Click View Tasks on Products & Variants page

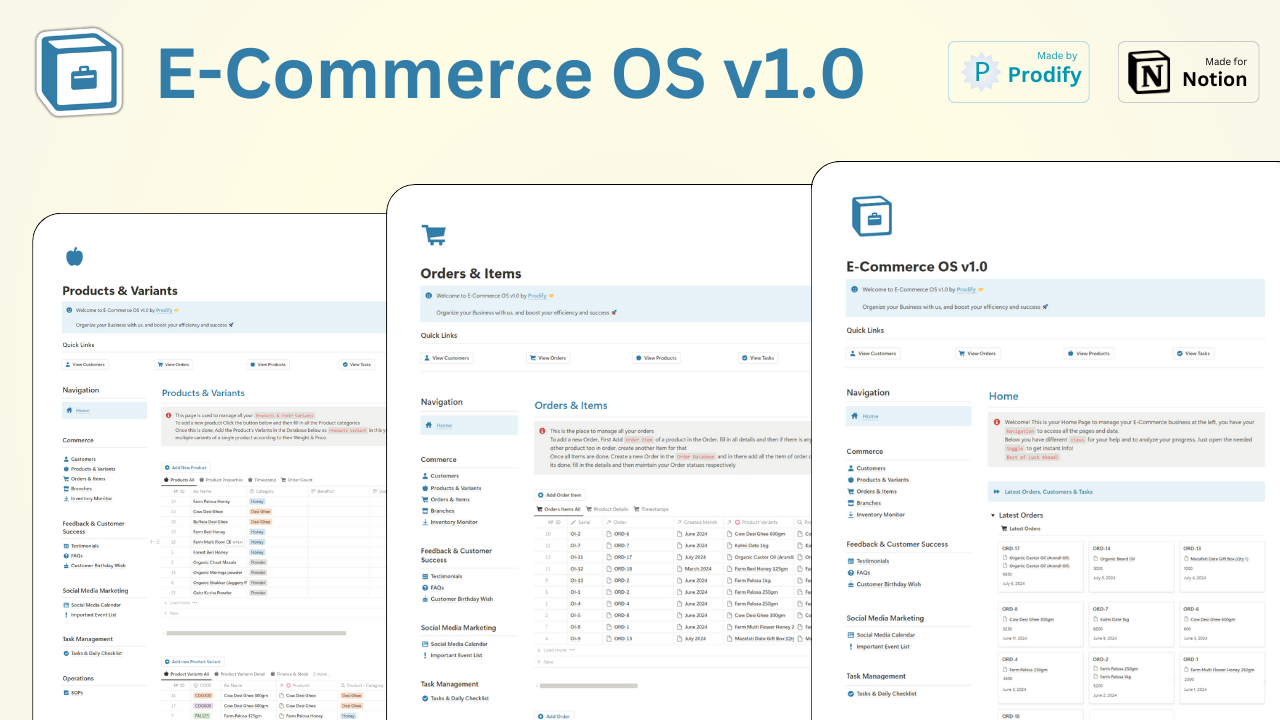point(356,364)
